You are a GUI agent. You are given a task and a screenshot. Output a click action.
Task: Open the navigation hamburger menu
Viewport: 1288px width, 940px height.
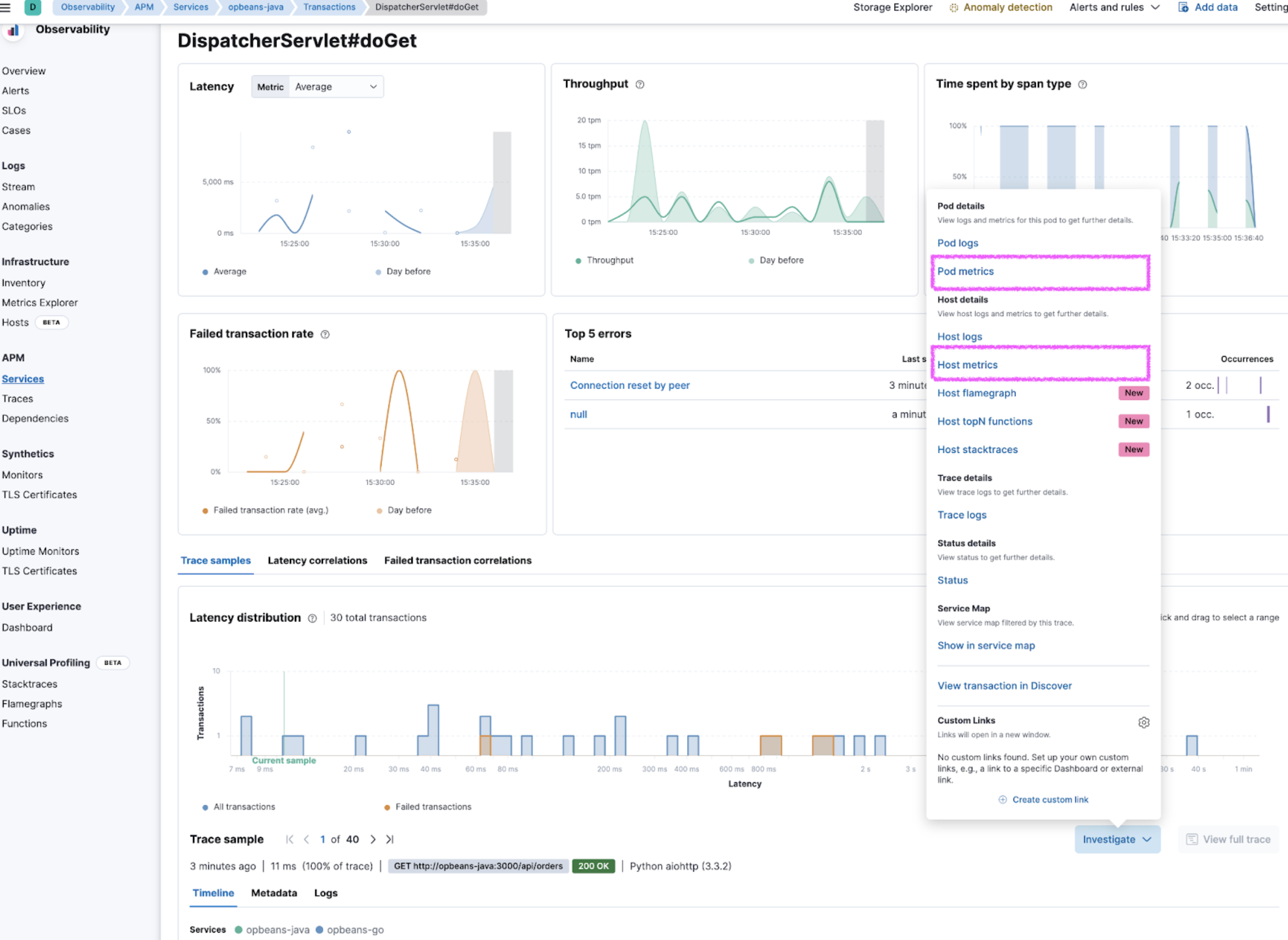[x=6, y=7]
